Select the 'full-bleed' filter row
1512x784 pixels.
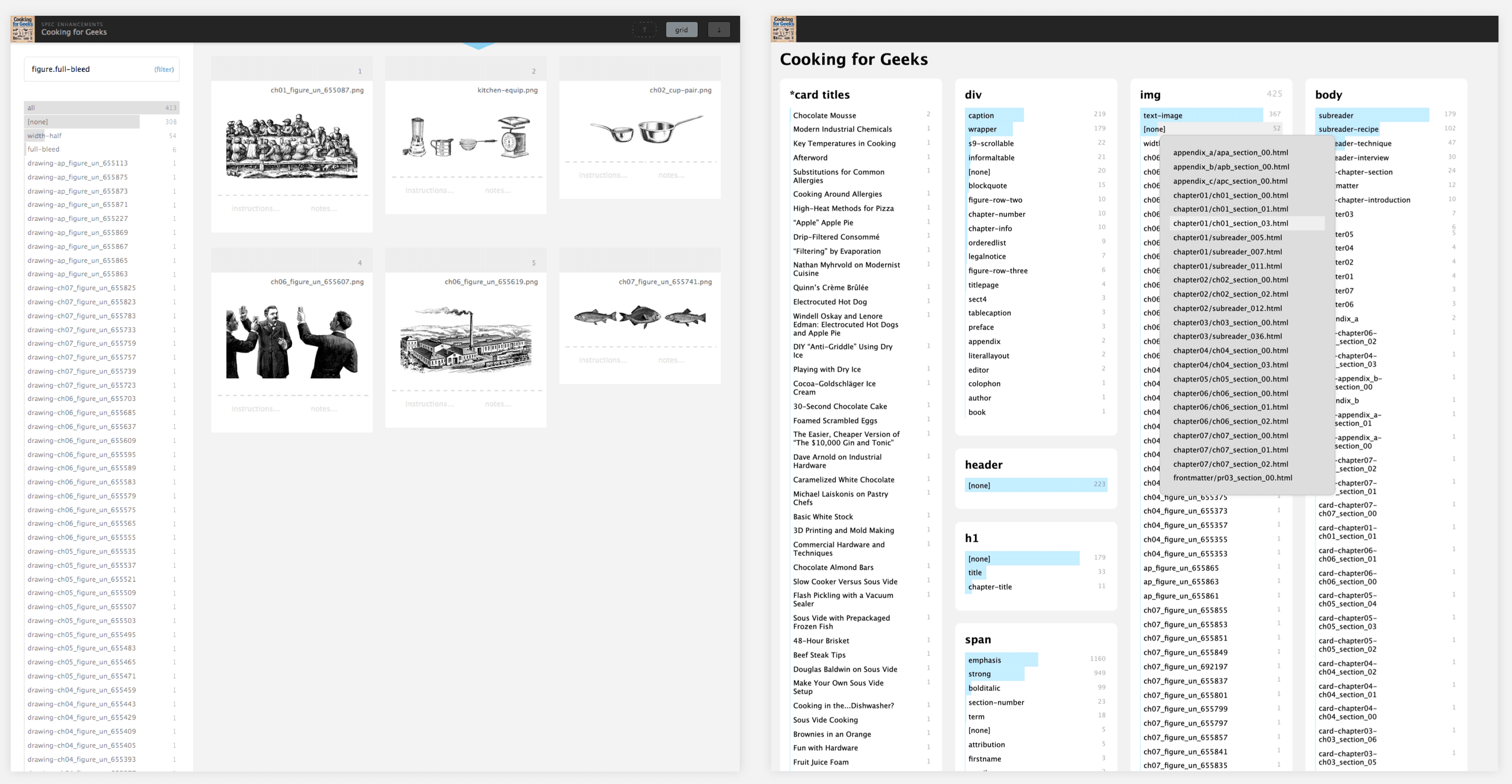(101, 149)
